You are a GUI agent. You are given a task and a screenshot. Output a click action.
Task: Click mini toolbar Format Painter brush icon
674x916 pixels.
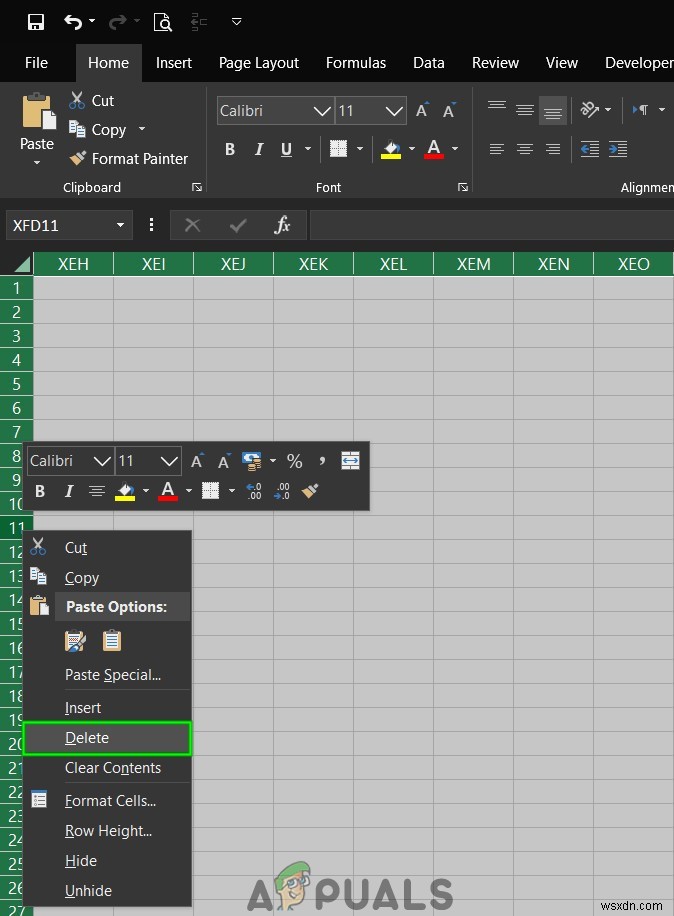(x=310, y=491)
